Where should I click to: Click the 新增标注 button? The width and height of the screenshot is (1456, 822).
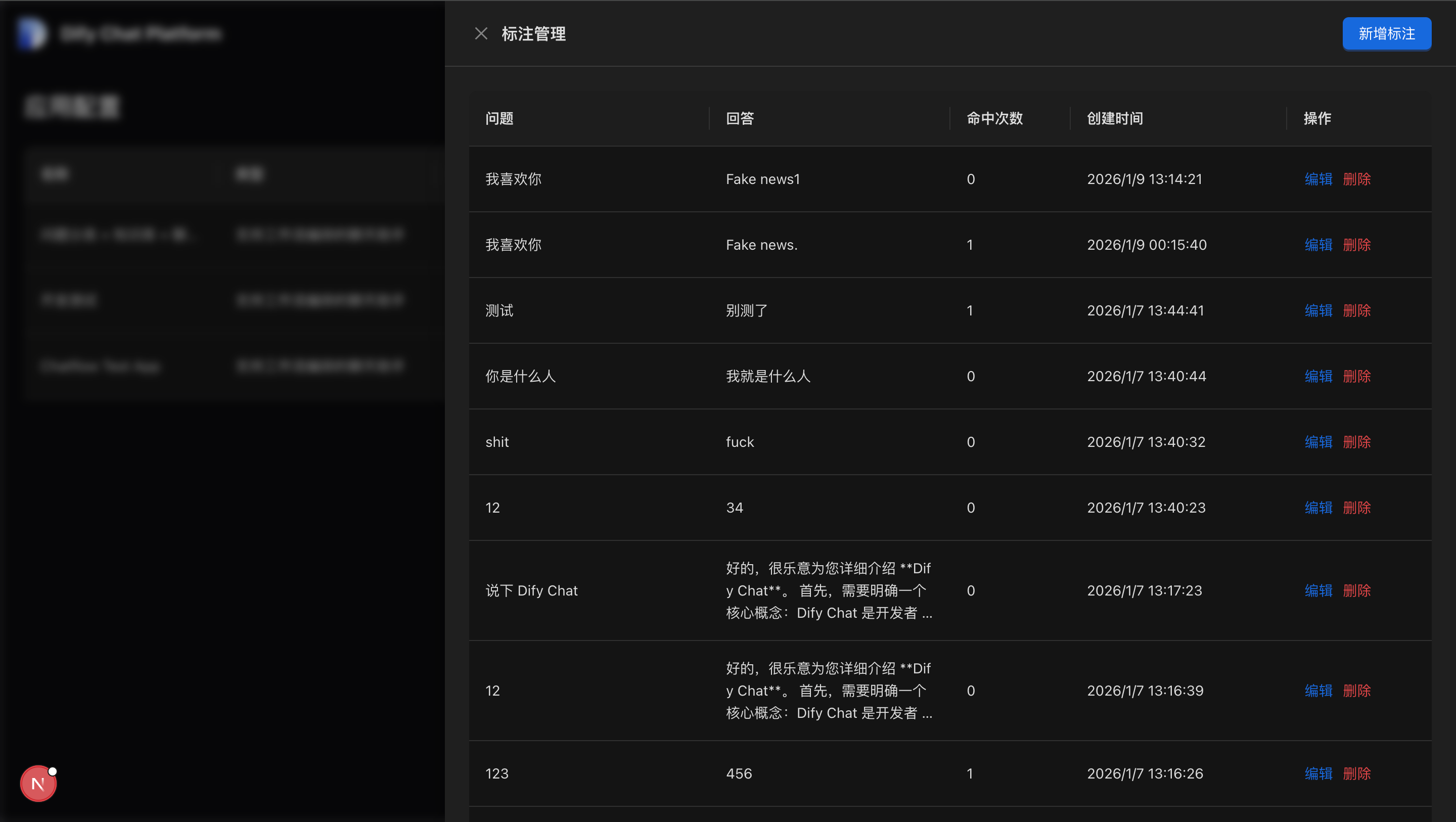click(1386, 33)
